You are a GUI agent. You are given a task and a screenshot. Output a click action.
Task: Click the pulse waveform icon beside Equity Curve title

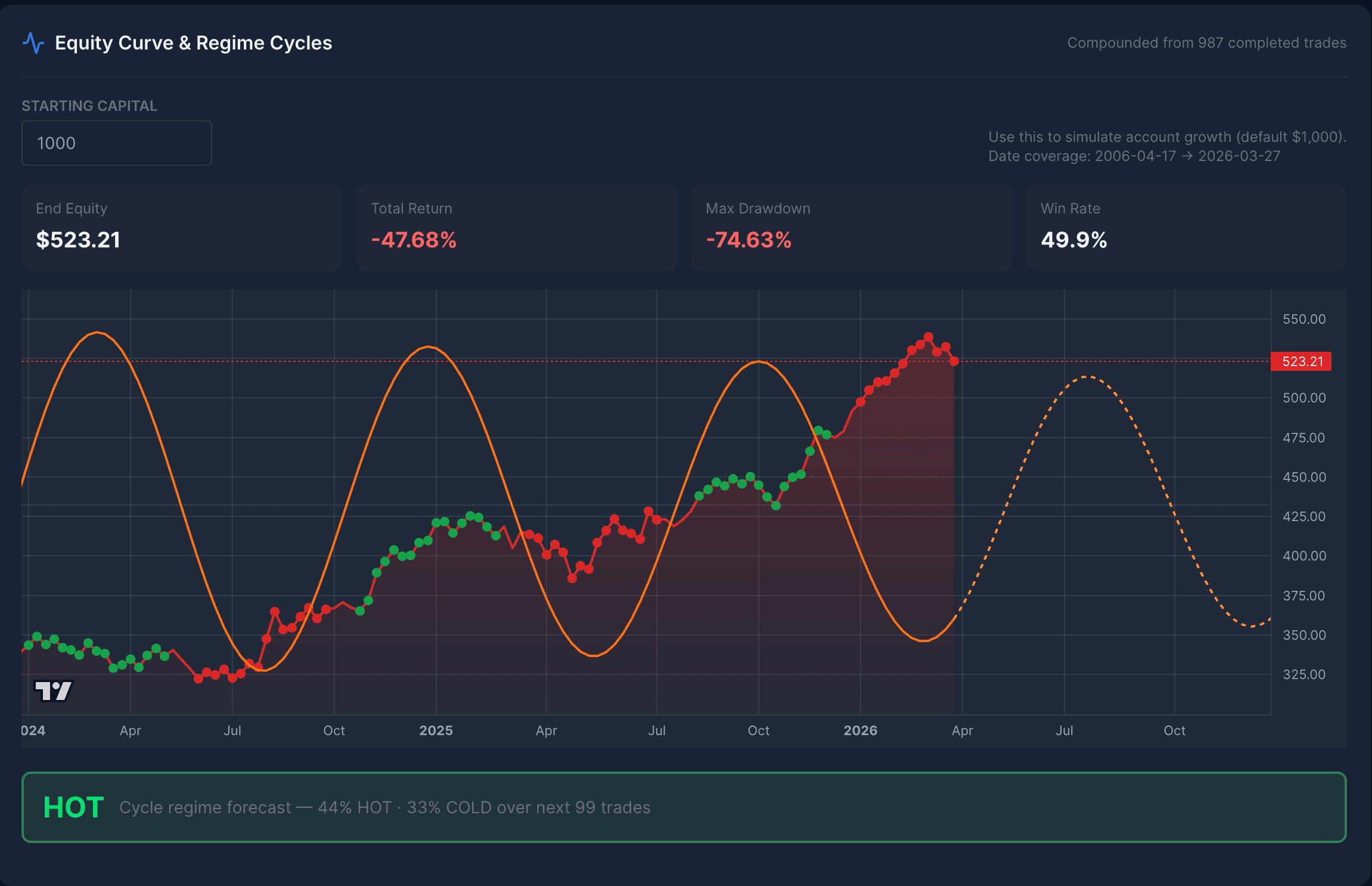click(x=33, y=42)
